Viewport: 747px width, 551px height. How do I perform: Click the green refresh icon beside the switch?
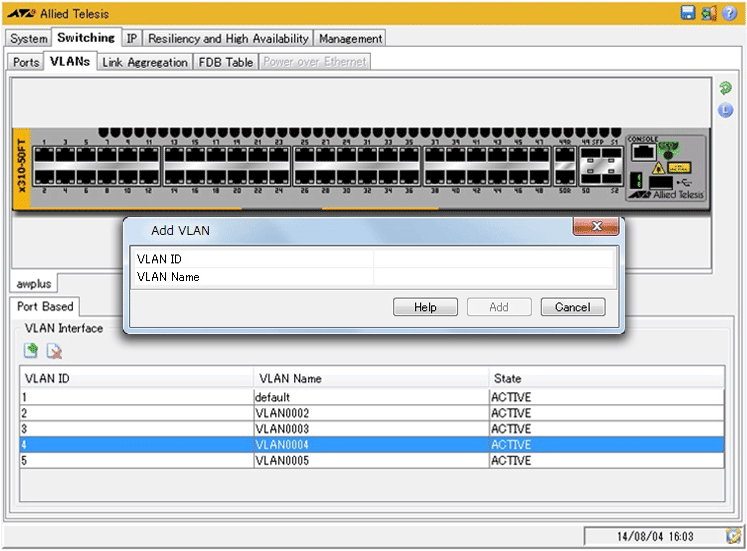tap(725, 89)
